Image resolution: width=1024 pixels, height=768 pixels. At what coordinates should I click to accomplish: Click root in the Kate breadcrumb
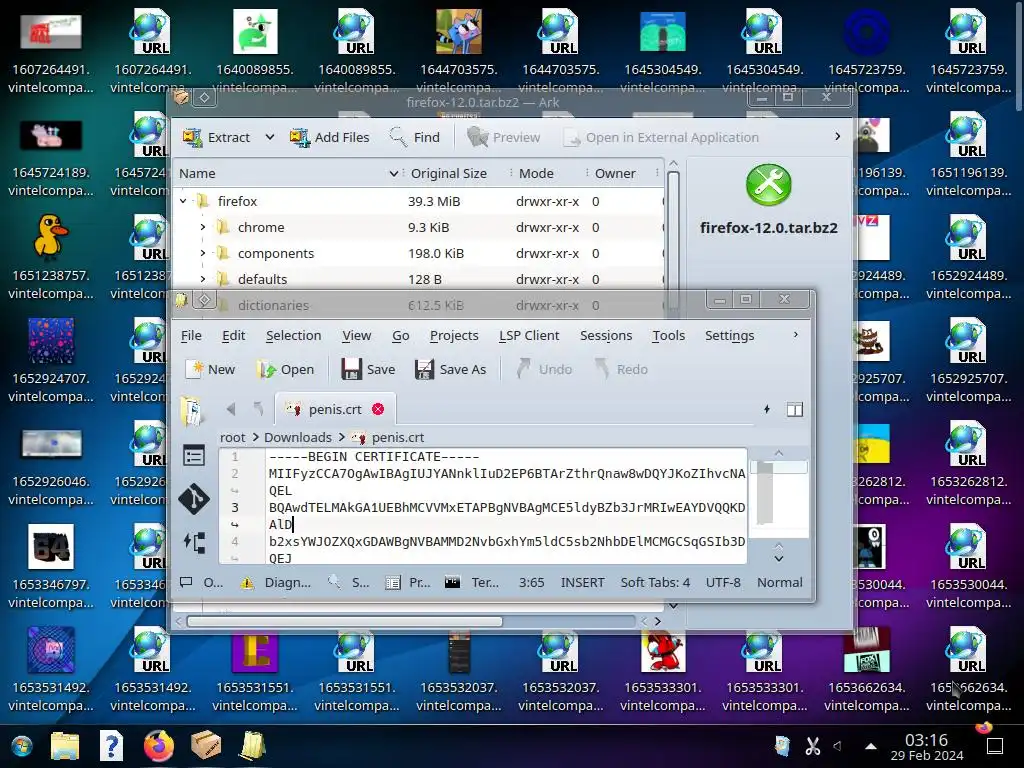[232, 438]
